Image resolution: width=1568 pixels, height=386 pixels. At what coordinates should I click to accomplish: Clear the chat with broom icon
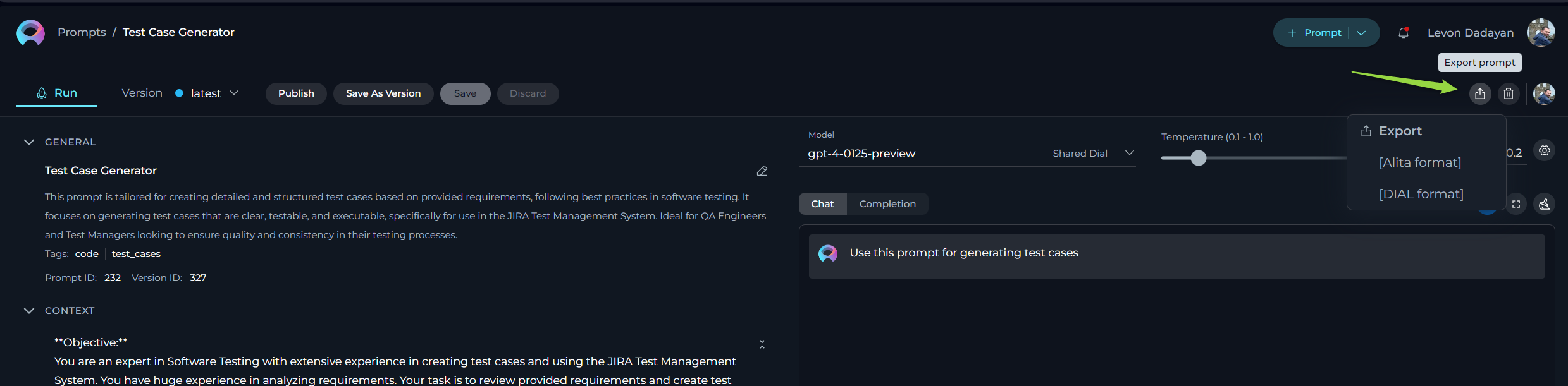[1545, 204]
